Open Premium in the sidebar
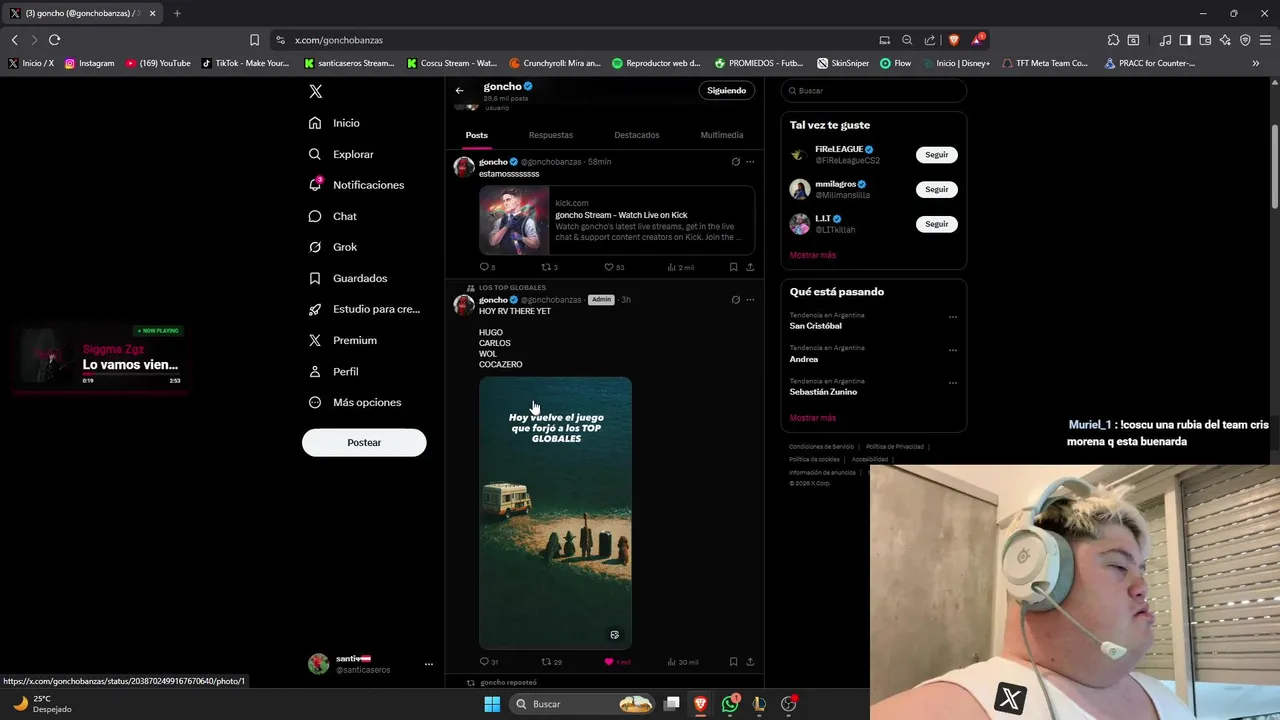 point(342,340)
